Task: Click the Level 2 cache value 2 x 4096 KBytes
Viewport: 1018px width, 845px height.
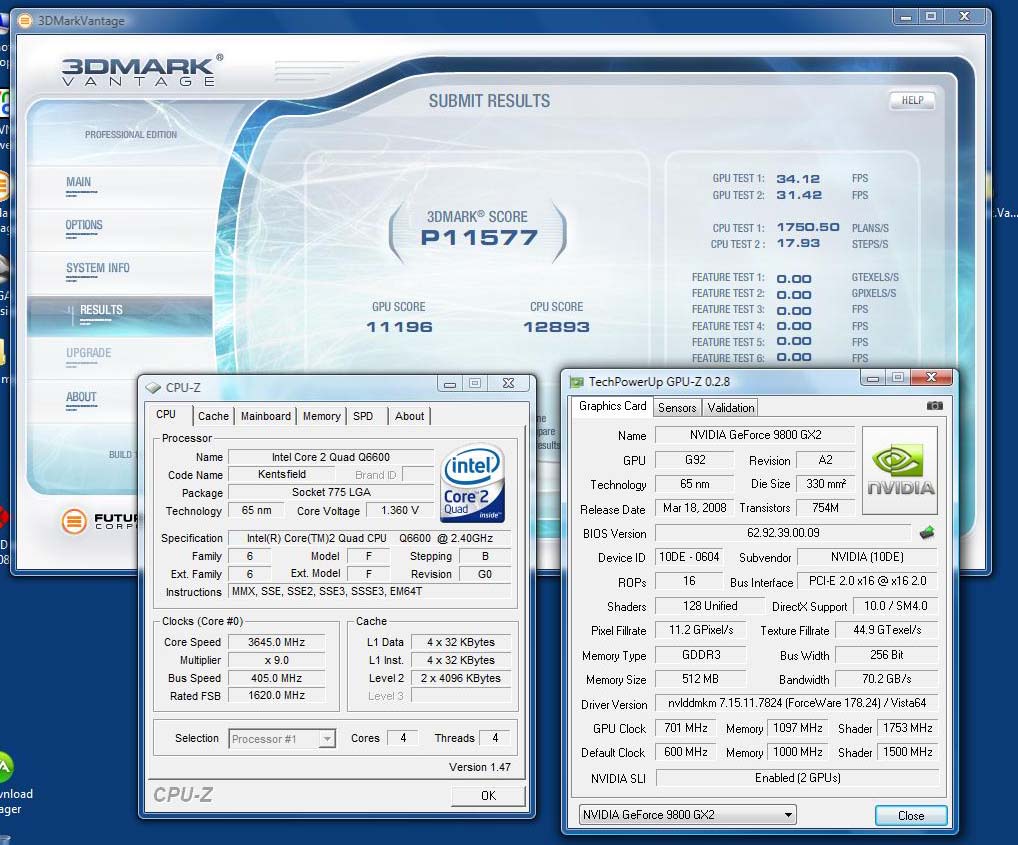Action: click(460, 678)
